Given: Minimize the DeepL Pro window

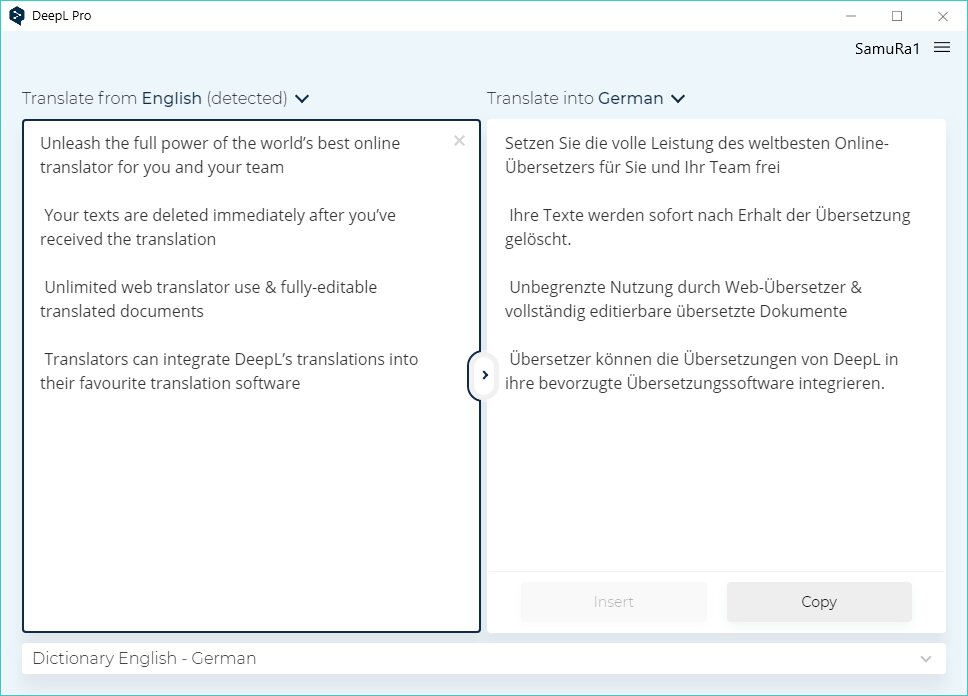Looking at the screenshot, I should coord(851,16).
